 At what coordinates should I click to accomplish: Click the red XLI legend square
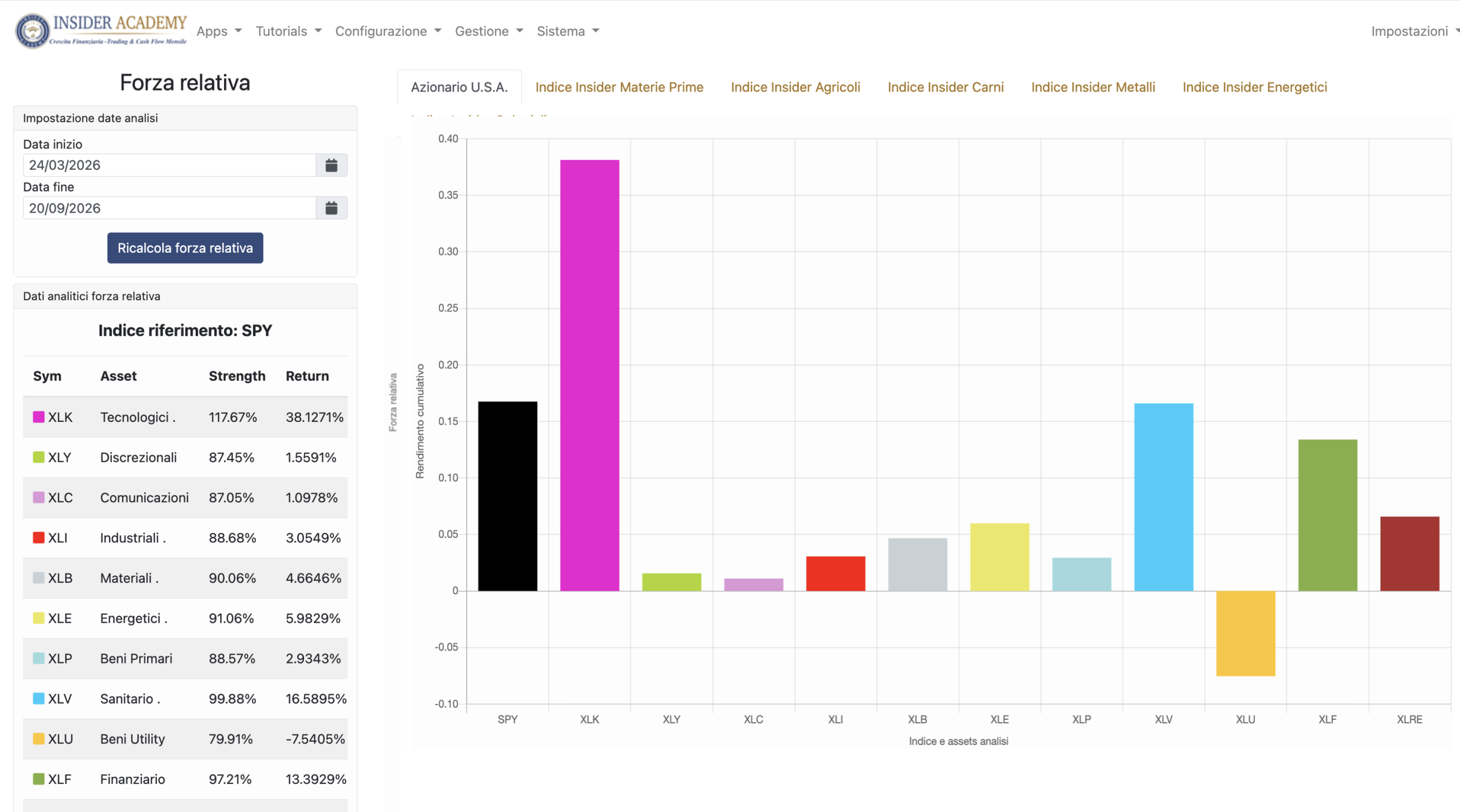coord(39,538)
